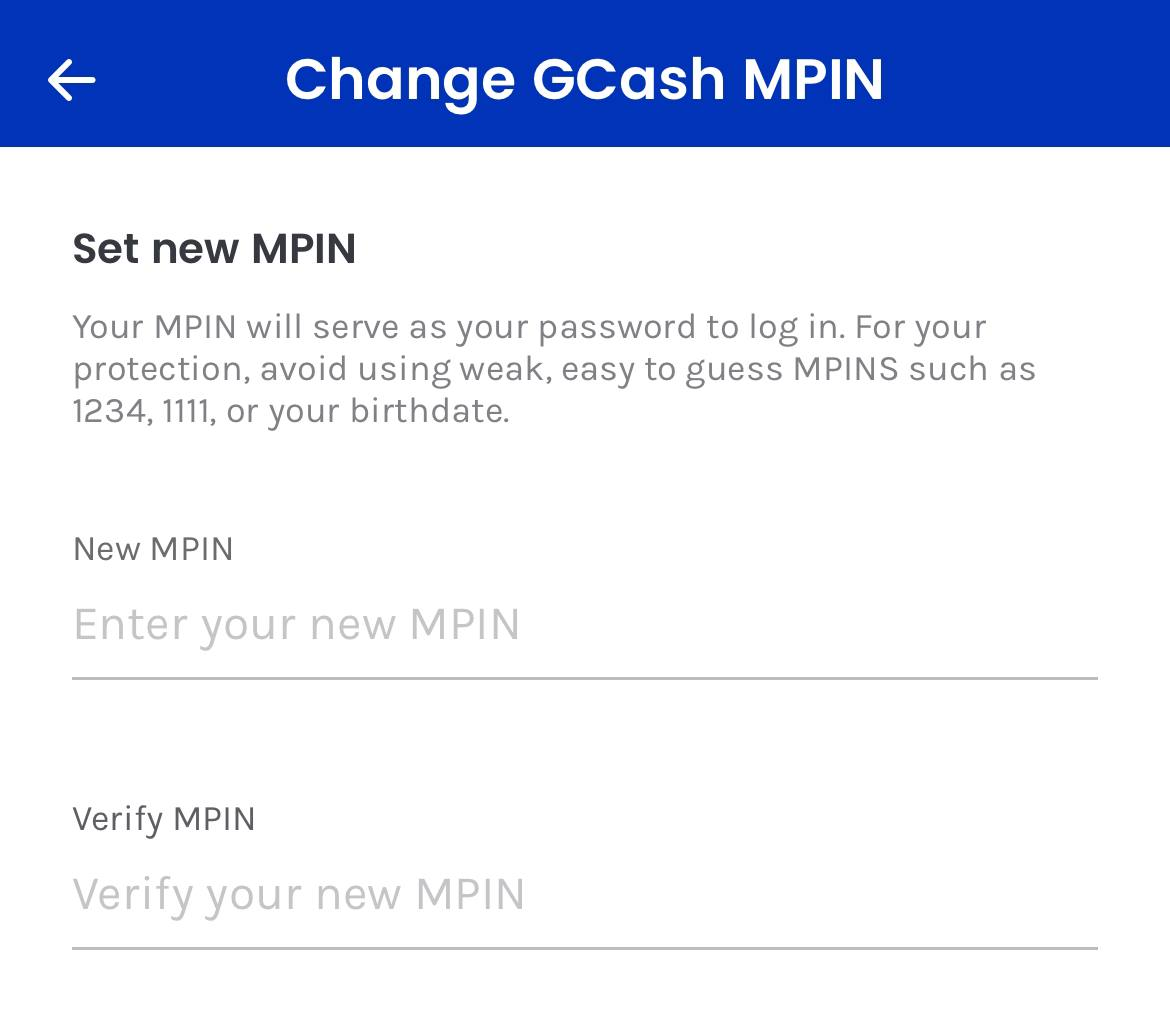Click the 'Change GCash MPIN' title
1170x1033 pixels.
click(x=585, y=79)
